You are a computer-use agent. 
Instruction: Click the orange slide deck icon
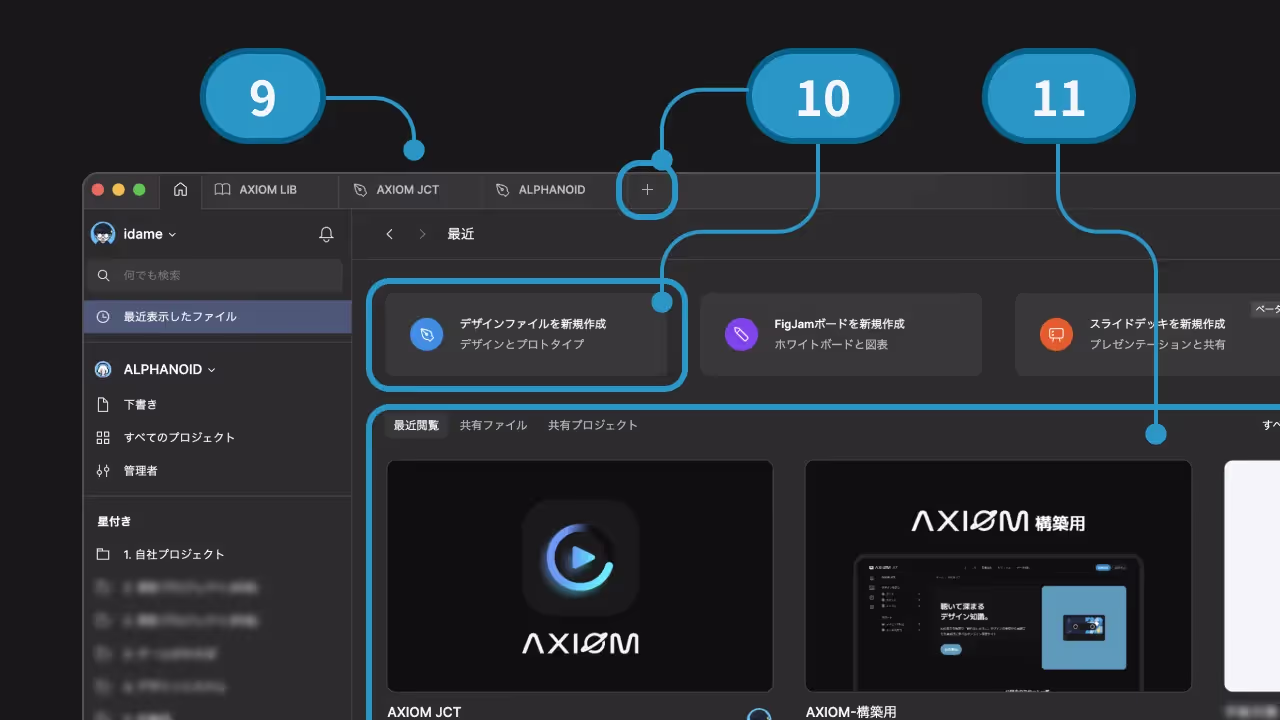(x=1056, y=334)
